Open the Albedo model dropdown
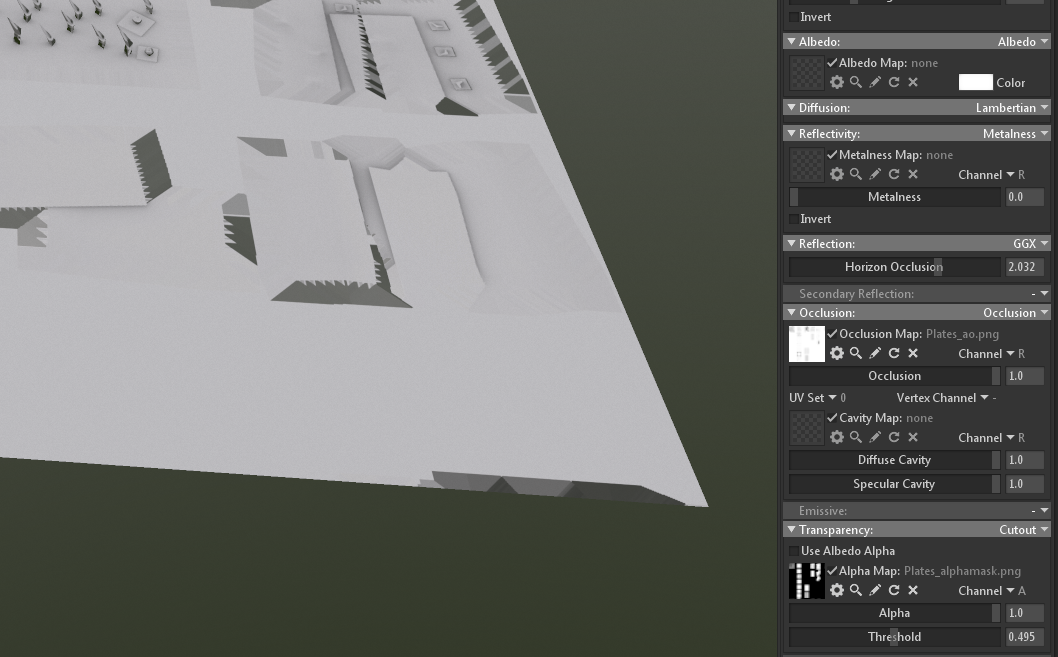This screenshot has height=657, width=1058. click(x=1023, y=42)
